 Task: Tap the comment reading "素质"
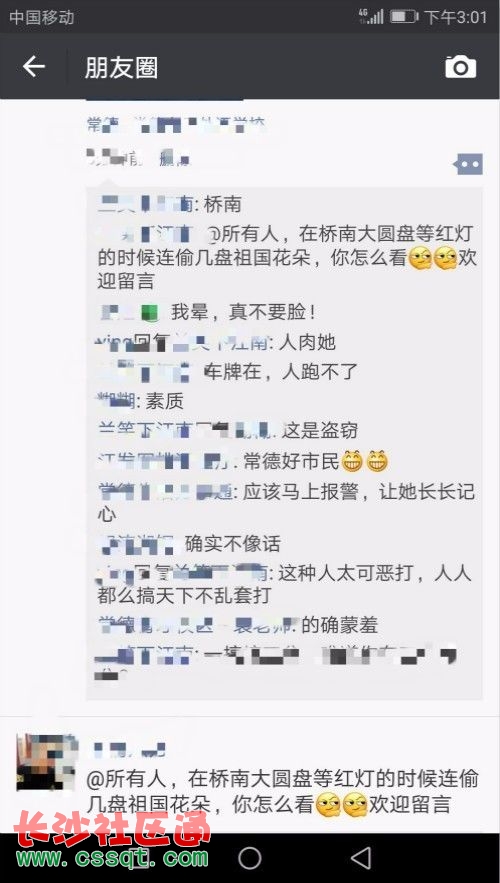tap(164, 401)
